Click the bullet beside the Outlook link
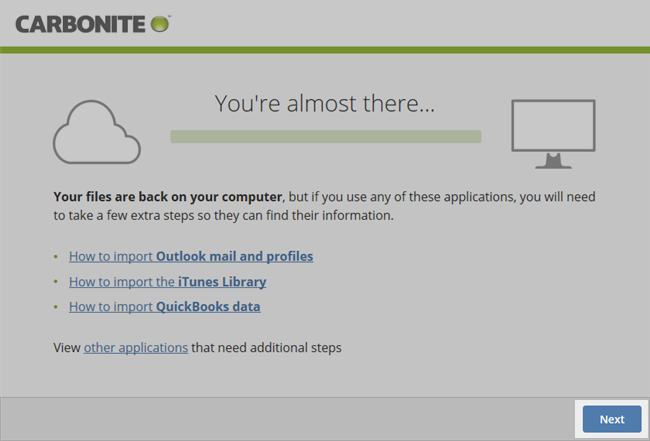Image resolution: width=650 pixels, height=441 pixels. pyautogui.click(x=56, y=257)
